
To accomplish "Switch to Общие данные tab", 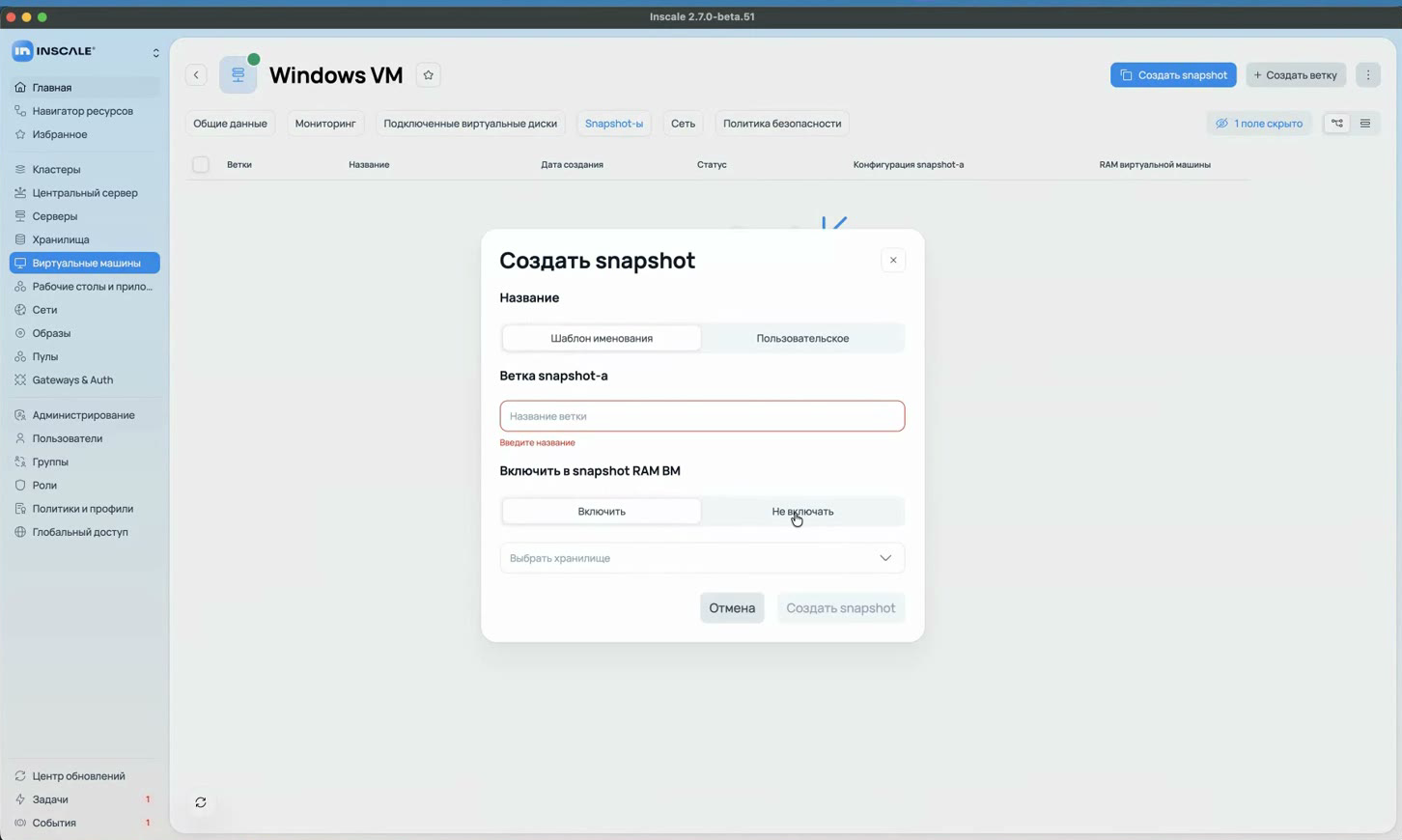I will click(230, 124).
